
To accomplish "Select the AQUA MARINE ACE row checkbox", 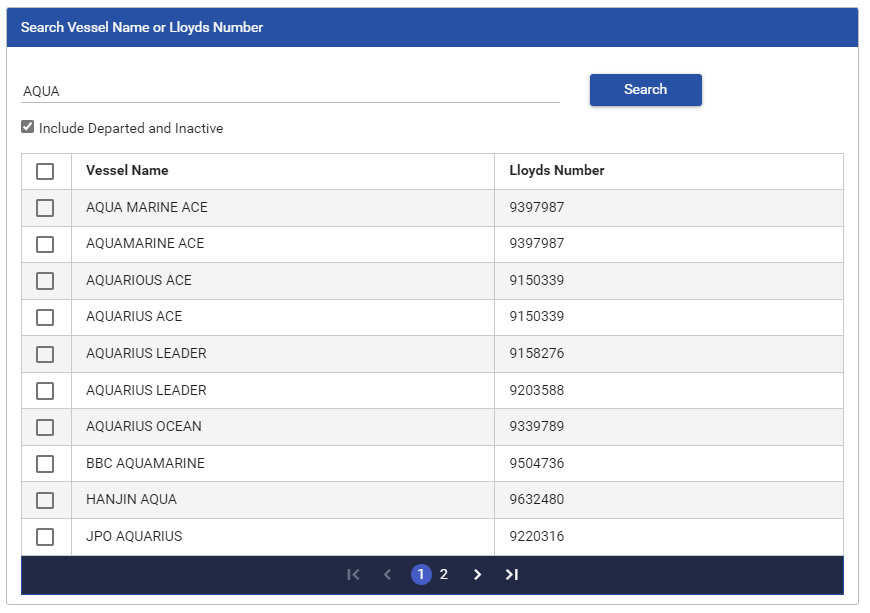I will click(45, 208).
